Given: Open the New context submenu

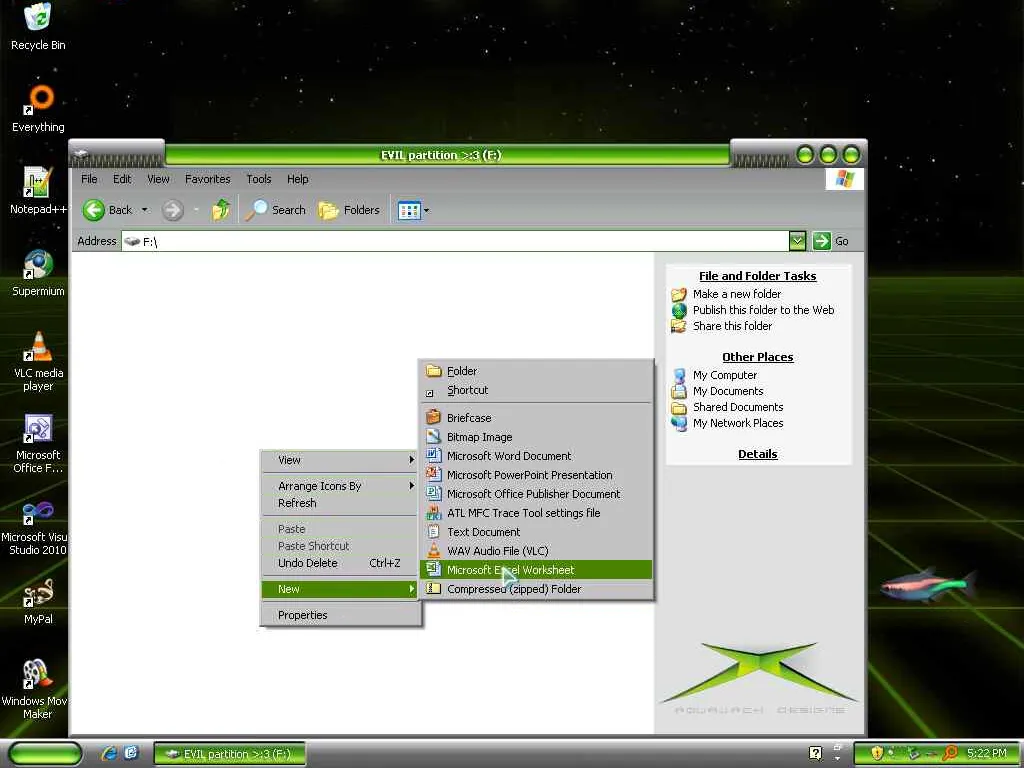Looking at the screenshot, I should coord(339,589).
